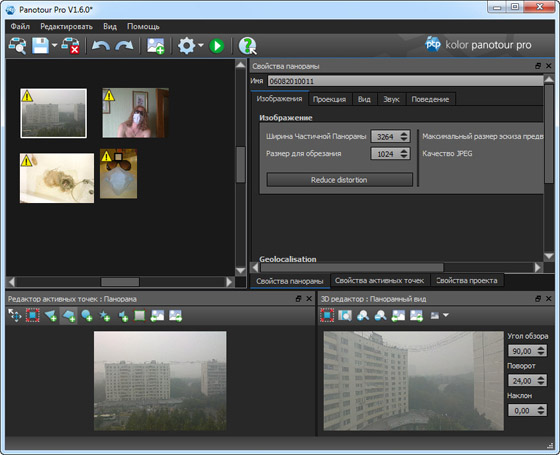
Task: Click the properties panel horizontal scrollbar
Action: coord(352,267)
